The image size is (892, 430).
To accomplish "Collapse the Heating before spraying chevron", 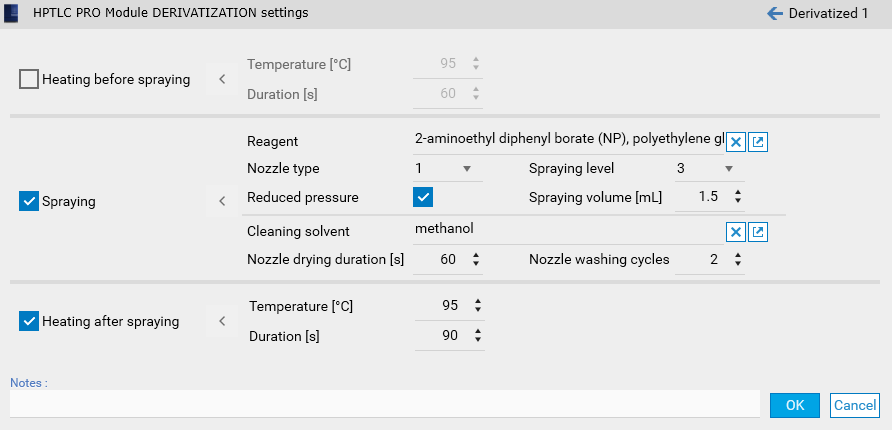I will point(222,79).
